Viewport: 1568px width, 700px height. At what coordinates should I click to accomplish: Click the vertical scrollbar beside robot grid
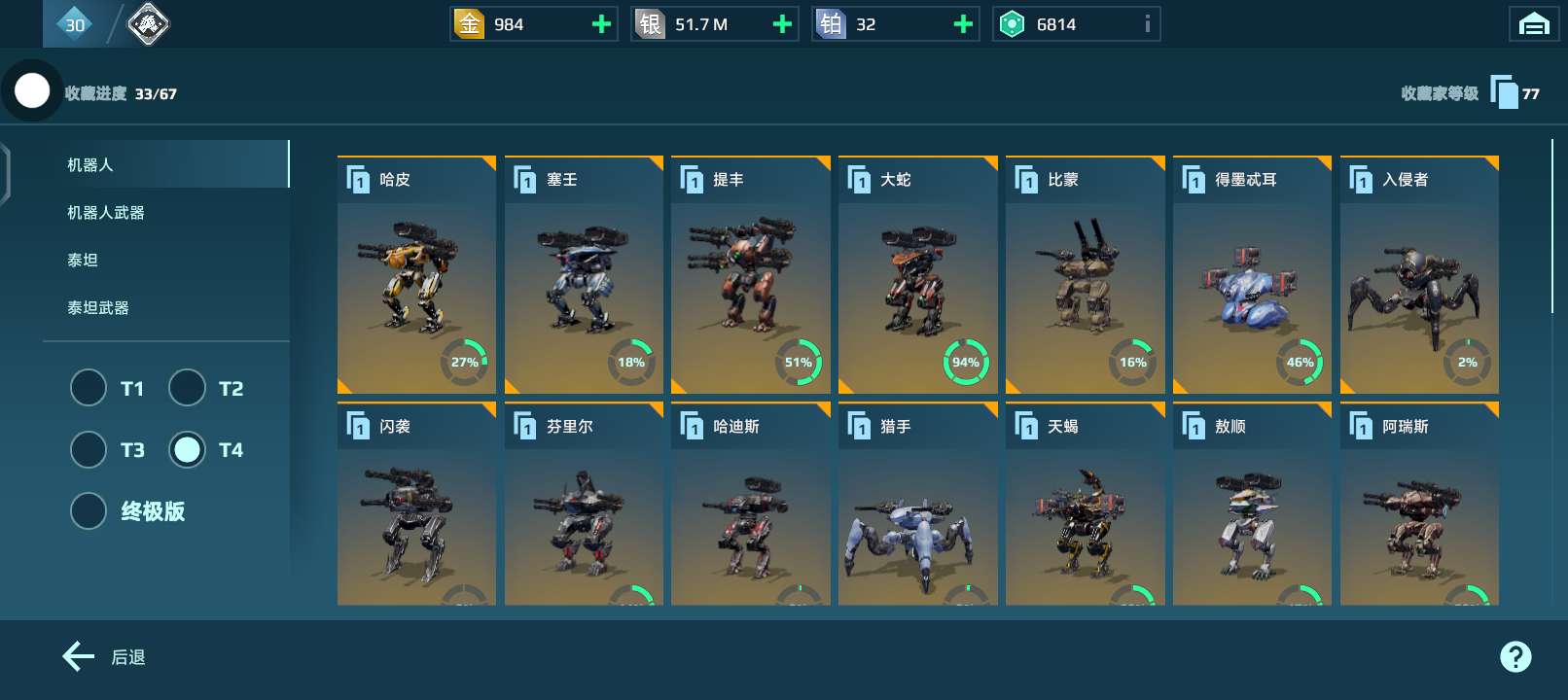pos(1551,226)
